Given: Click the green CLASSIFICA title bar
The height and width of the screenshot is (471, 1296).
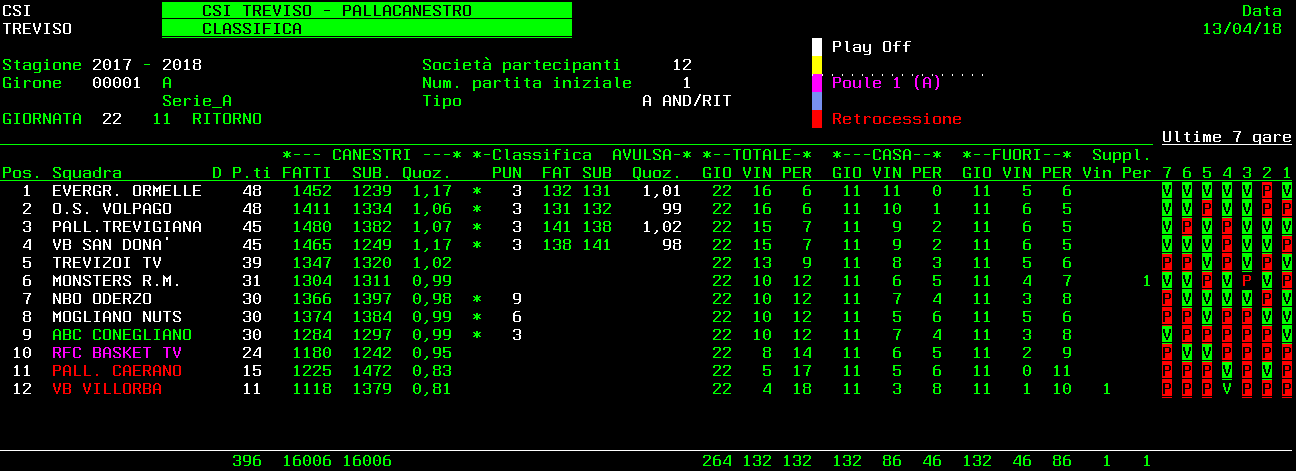Looking at the screenshot, I should click(366, 29).
